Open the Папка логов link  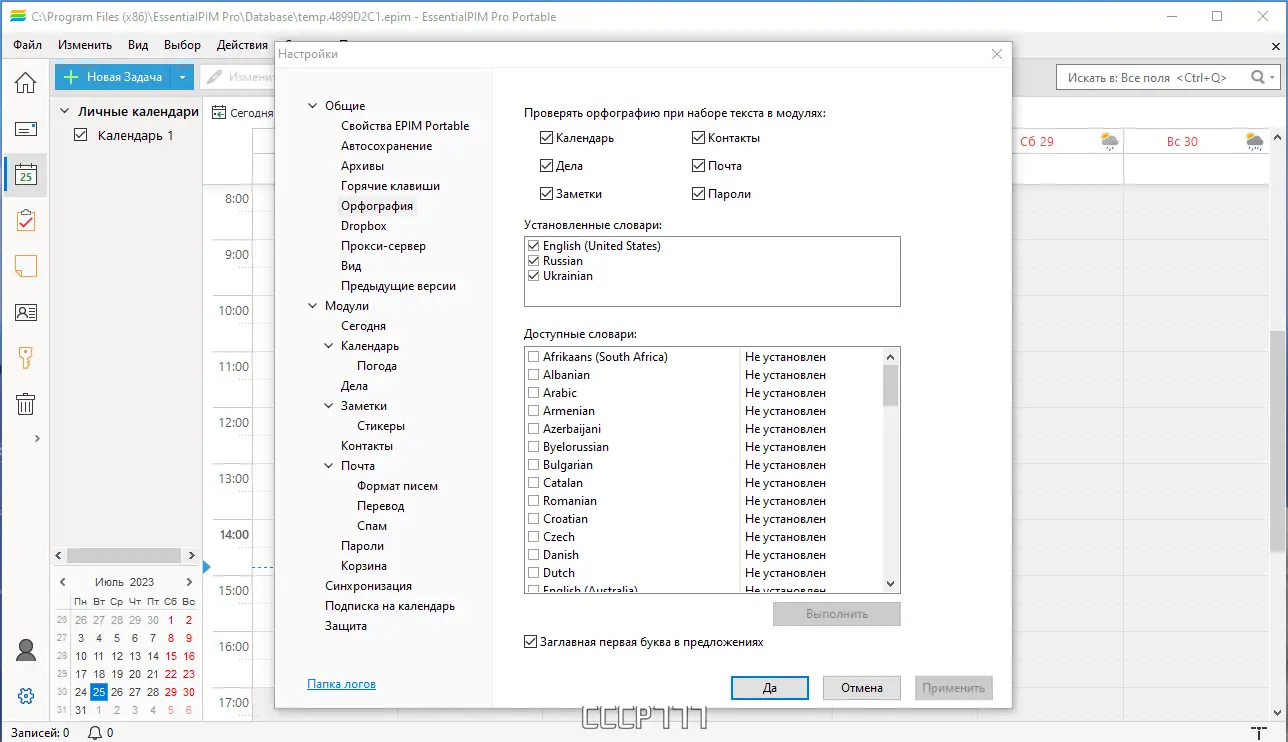[342, 684]
